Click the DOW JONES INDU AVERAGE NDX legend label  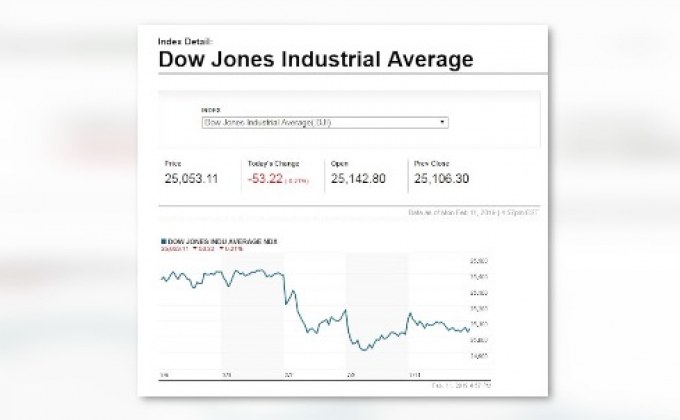(x=222, y=241)
